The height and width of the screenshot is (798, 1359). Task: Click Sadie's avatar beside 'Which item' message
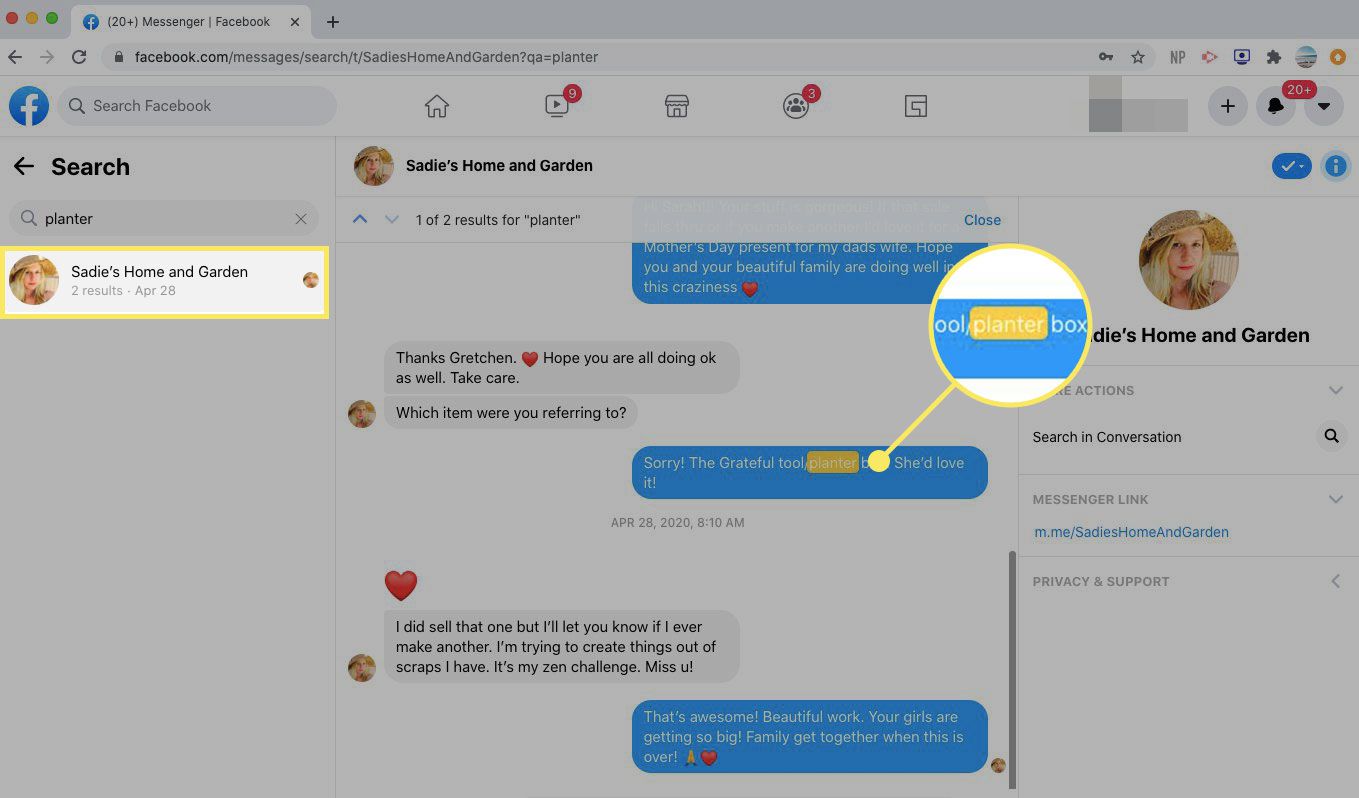362,414
